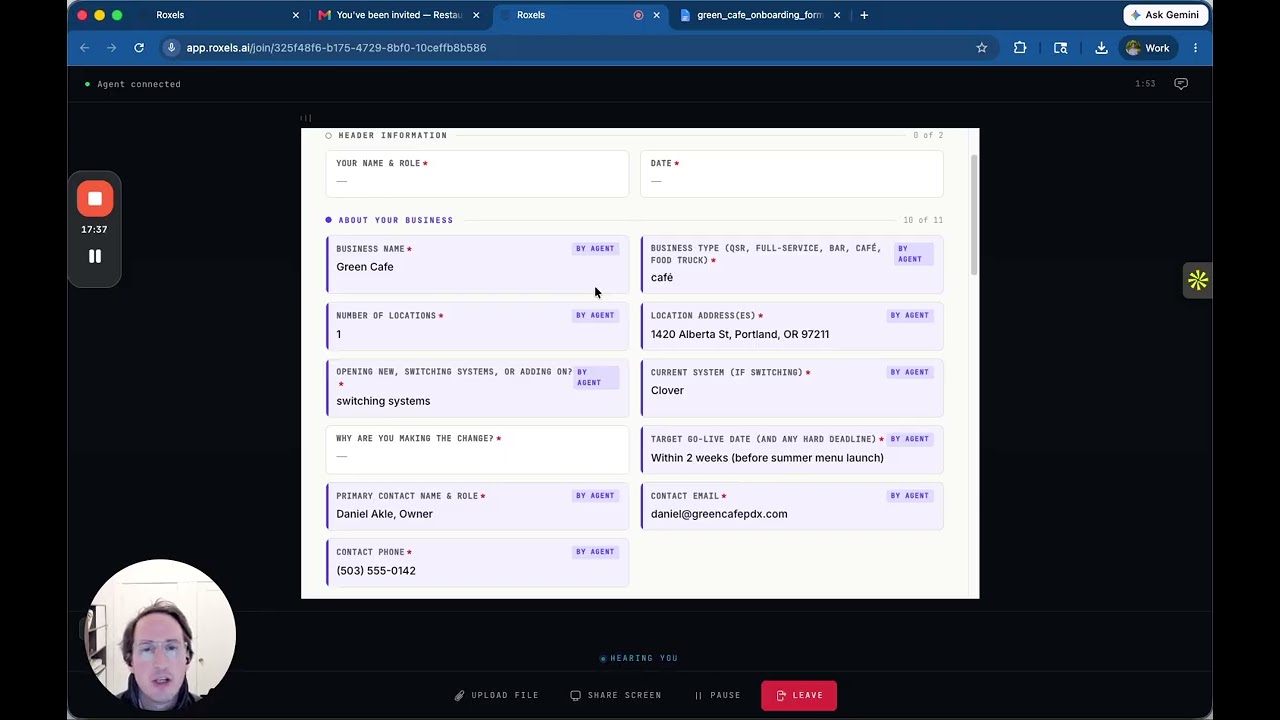
Task: Click the browser forward arrow
Action: [111, 47]
